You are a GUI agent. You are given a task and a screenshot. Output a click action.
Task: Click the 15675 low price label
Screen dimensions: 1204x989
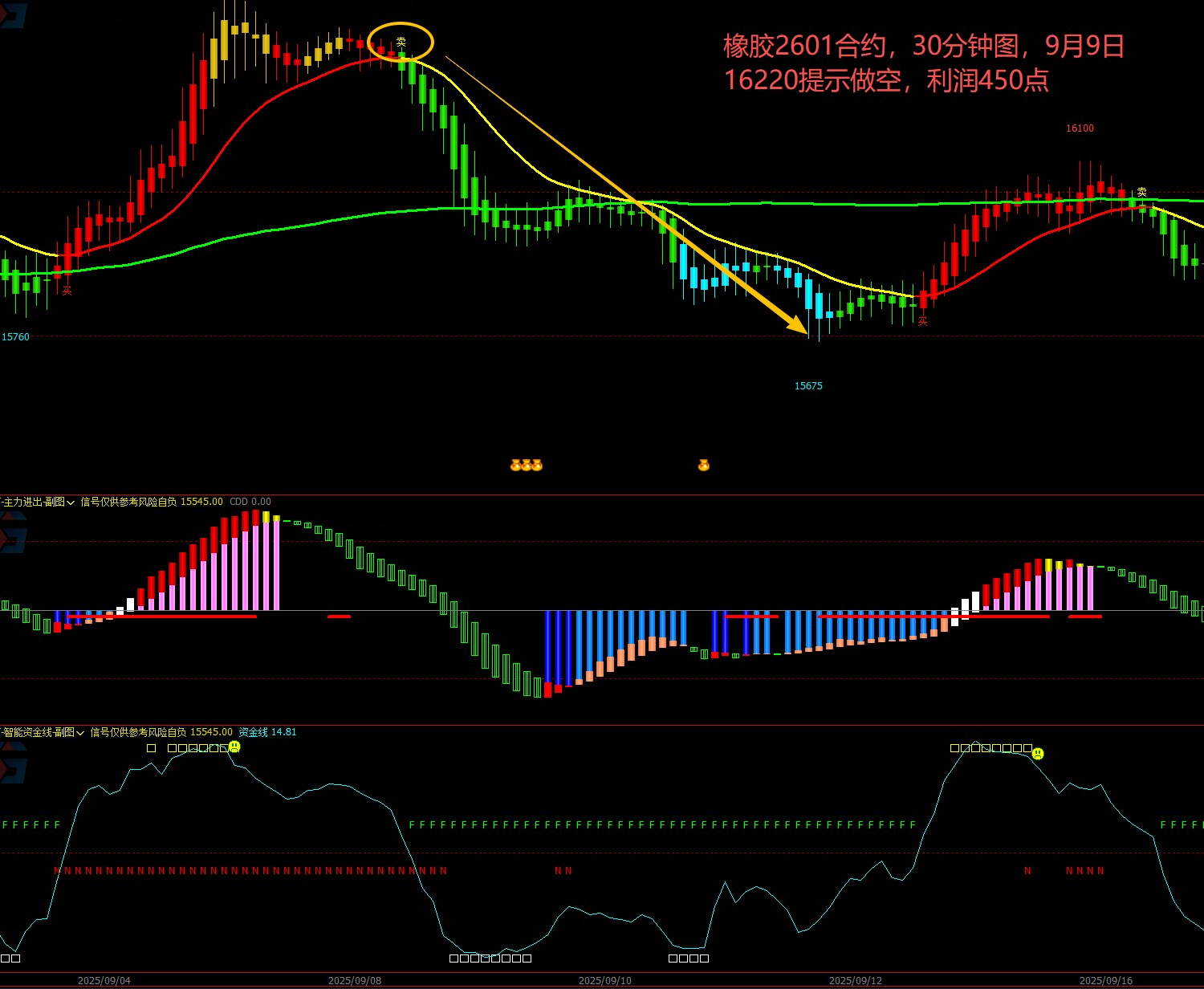(x=808, y=386)
